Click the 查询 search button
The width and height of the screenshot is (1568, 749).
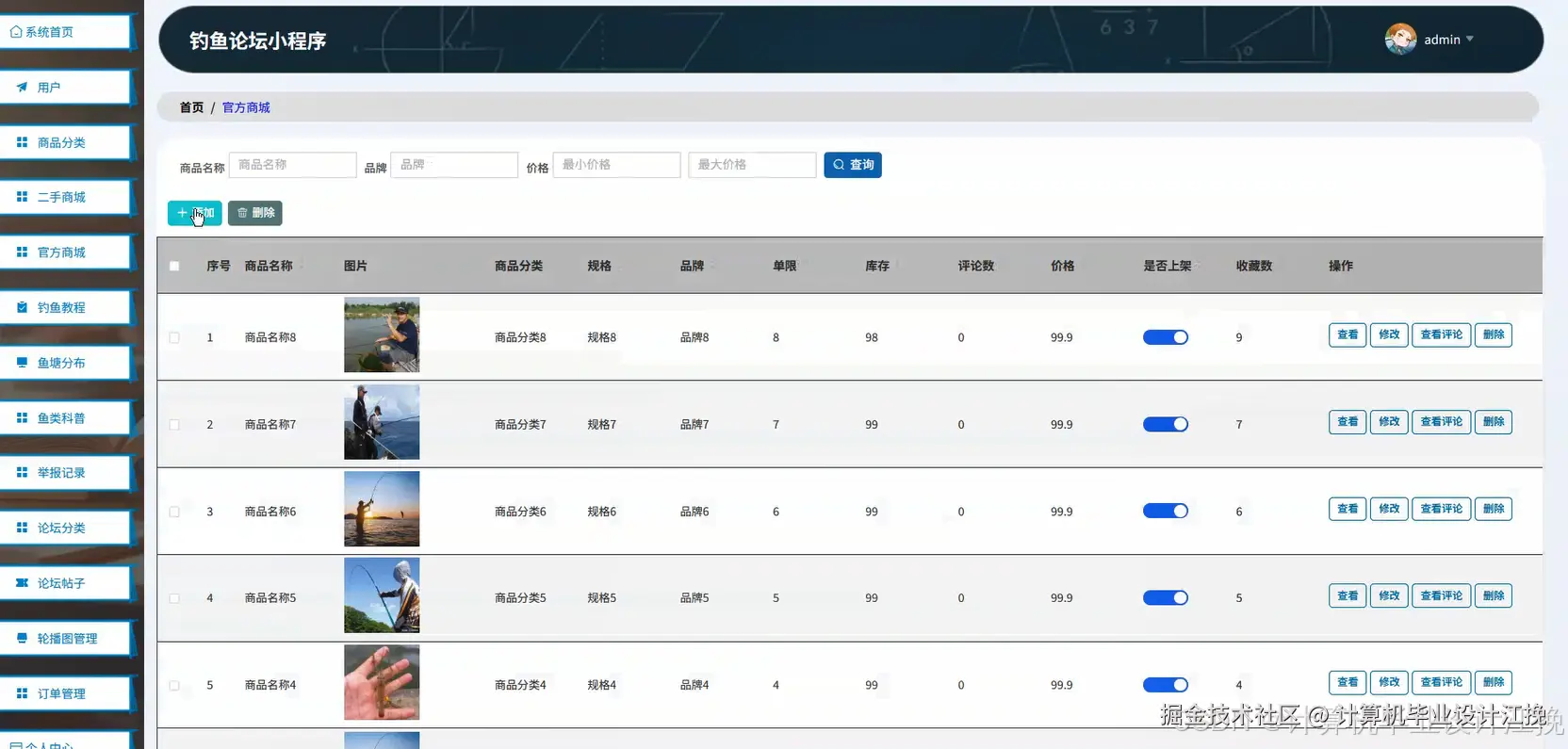pyautogui.click(x=853, y=165)
